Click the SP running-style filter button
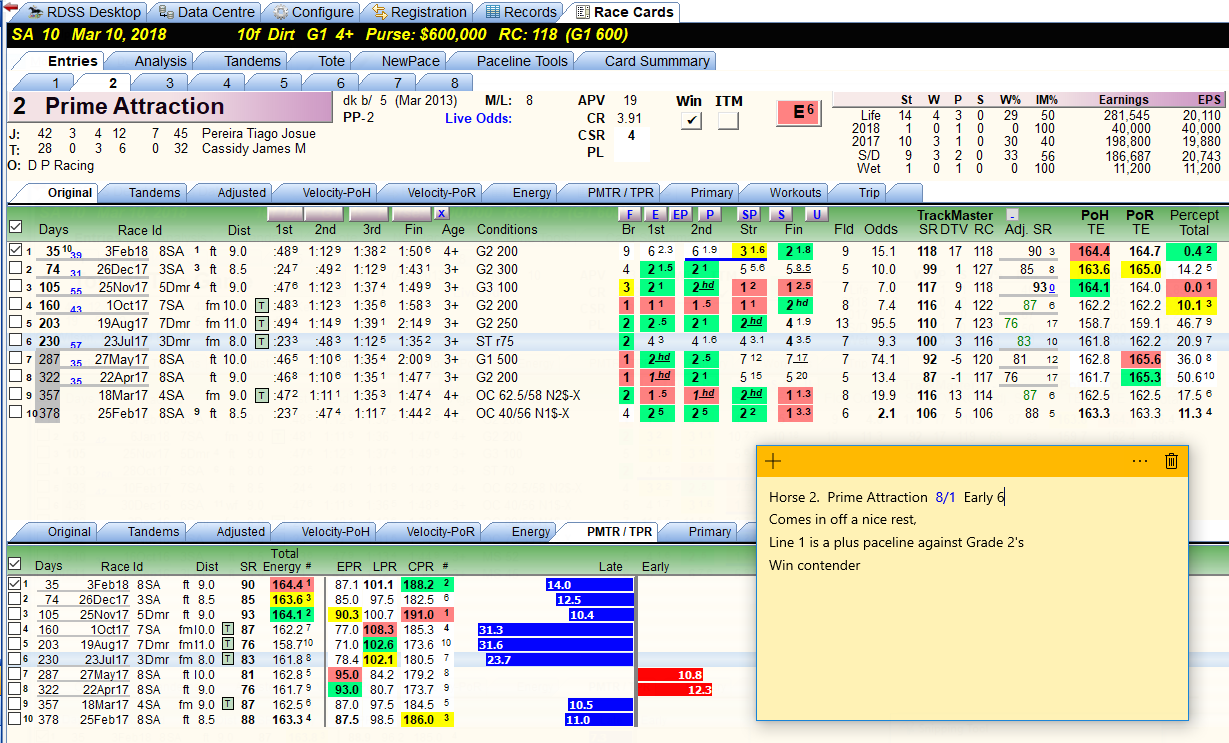 (x=749, y=214)
